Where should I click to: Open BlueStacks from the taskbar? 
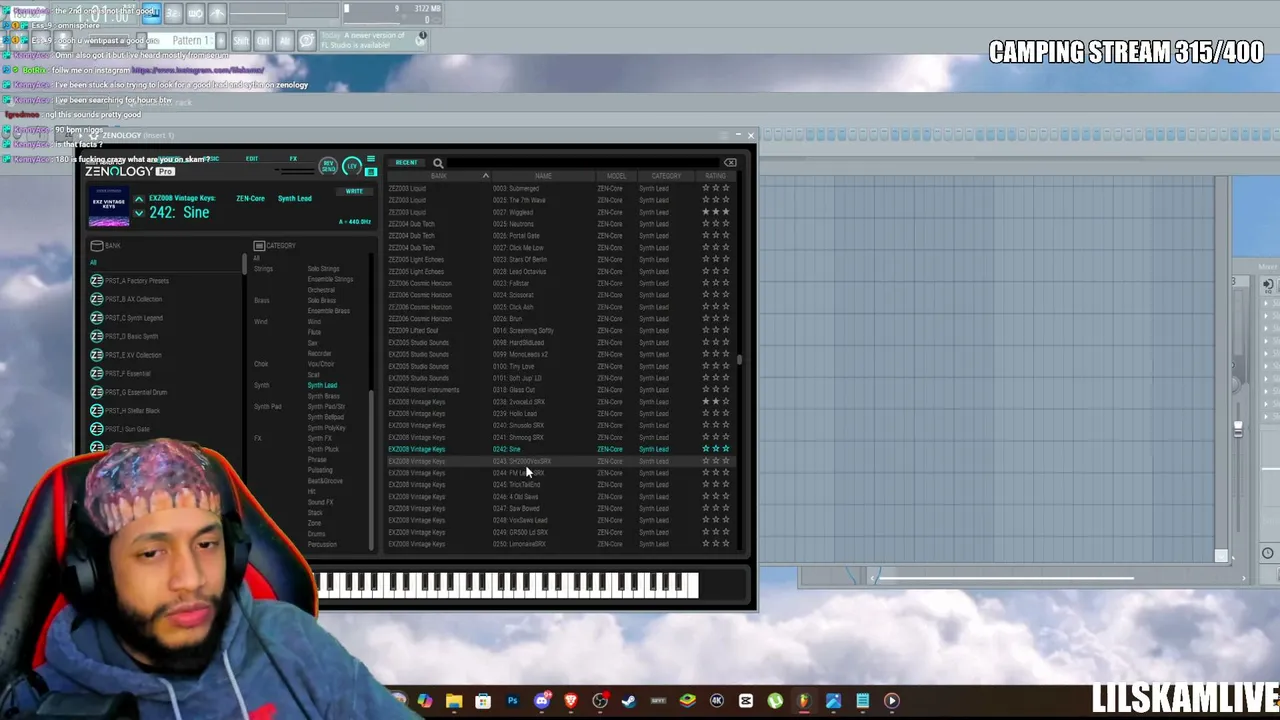(687, 701)
